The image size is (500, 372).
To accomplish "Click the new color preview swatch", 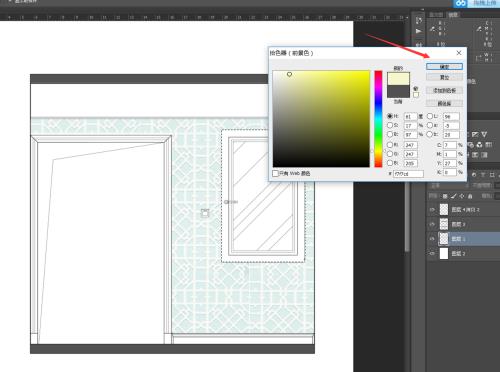I will (x=398, y=79).
